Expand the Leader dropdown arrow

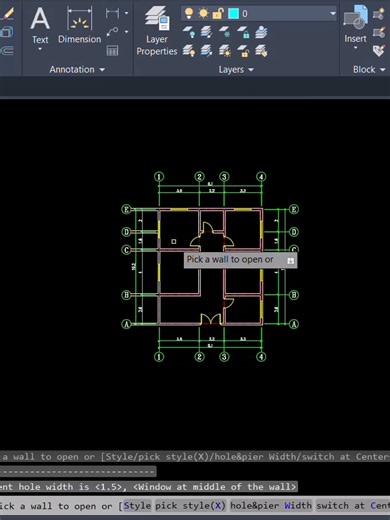(x=126, y=32)
